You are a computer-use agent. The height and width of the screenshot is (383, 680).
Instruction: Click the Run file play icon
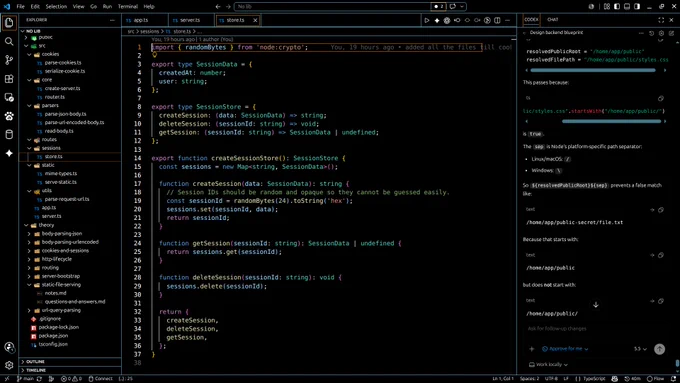coord(427,20)
